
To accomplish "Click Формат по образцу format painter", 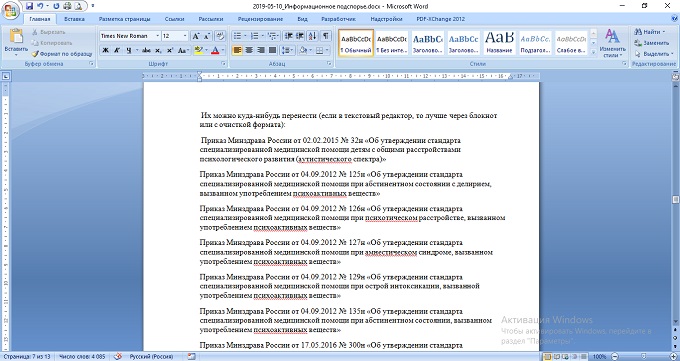I will (x=62, y=54).
